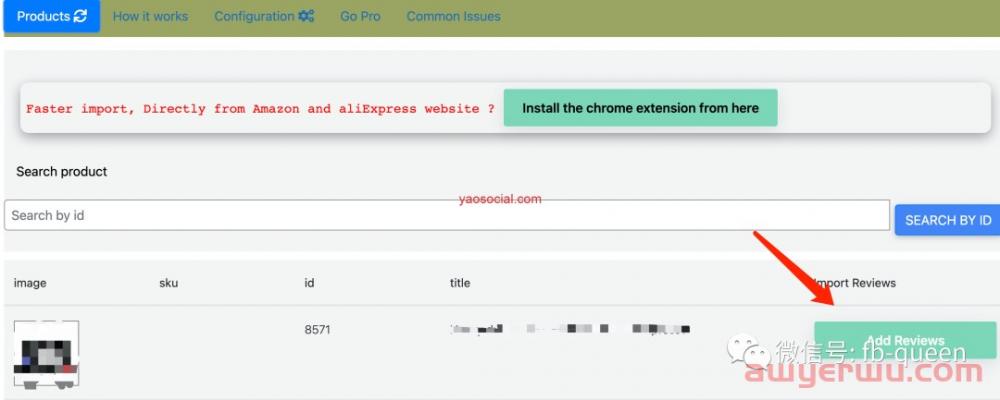Click the red Faster import notice text
This screenshot has width=1000, height=400.
click(x=260, y=108)
